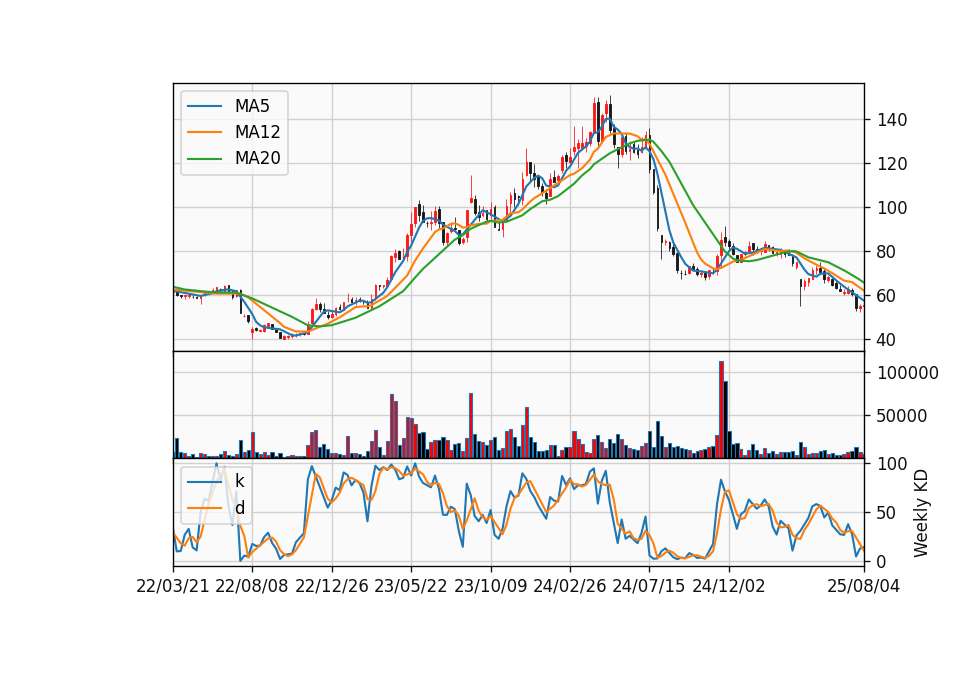
Task: Click the 23/10/09 date tick label
Action: pos(490,586)
